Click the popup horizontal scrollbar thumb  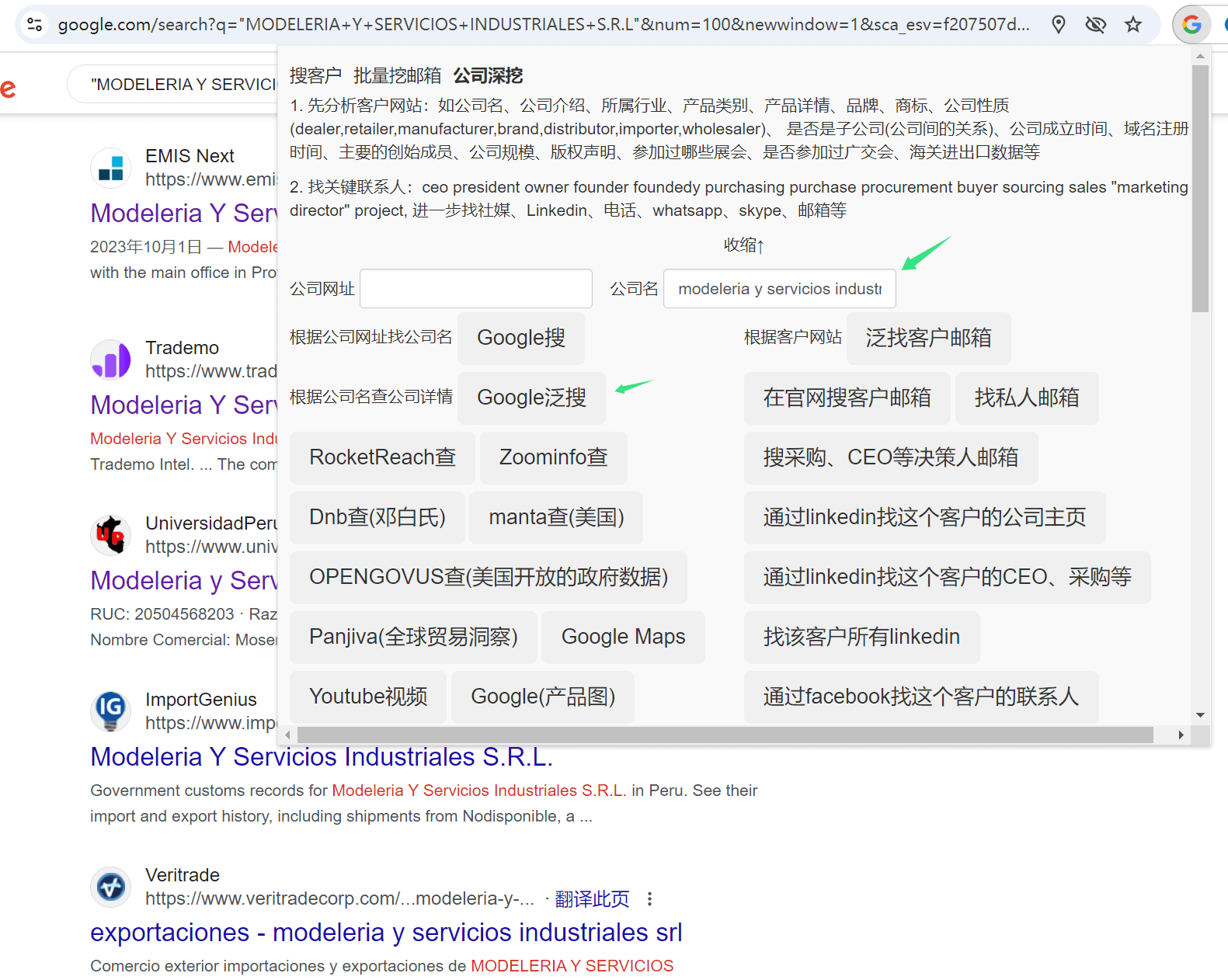(x=725, y=735)
